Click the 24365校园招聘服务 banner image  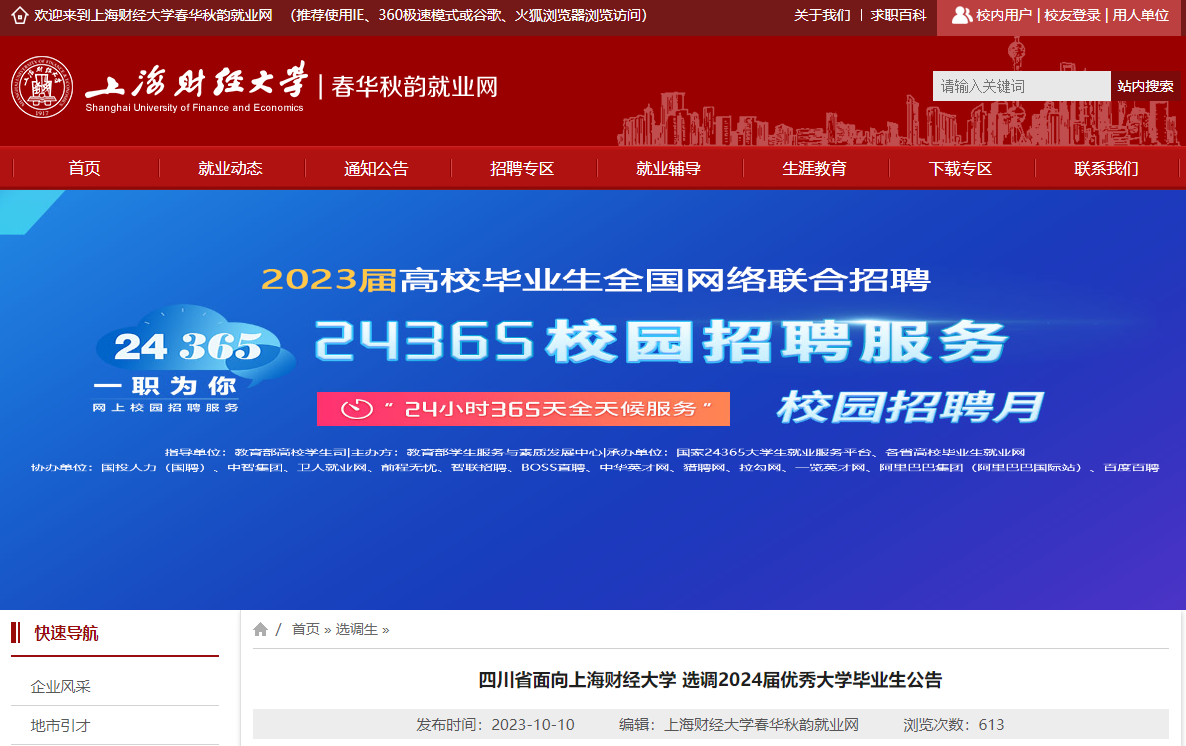pyautogui.click(x=593, y=399)
